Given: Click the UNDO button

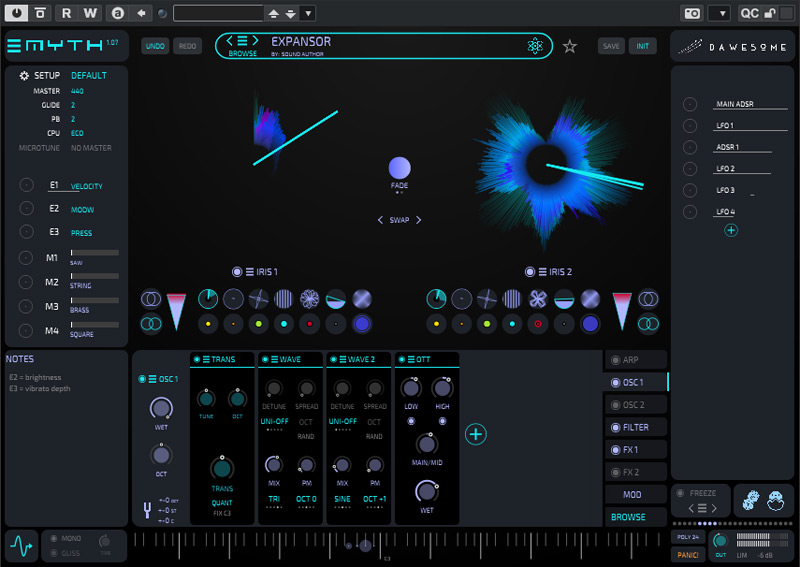Looking at the screenshot, I should [155, 46].
